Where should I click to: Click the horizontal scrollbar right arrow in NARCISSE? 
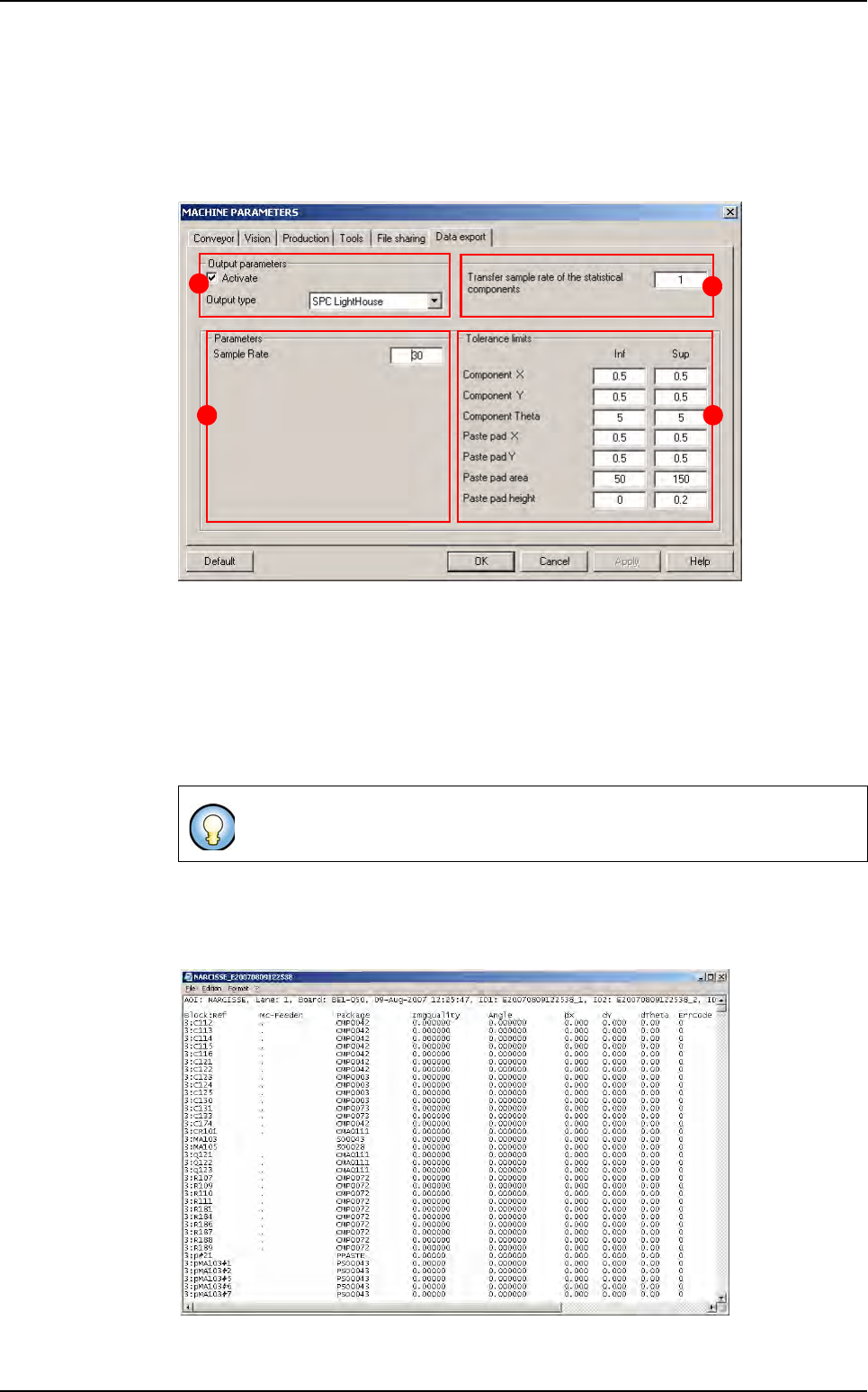711,1307
